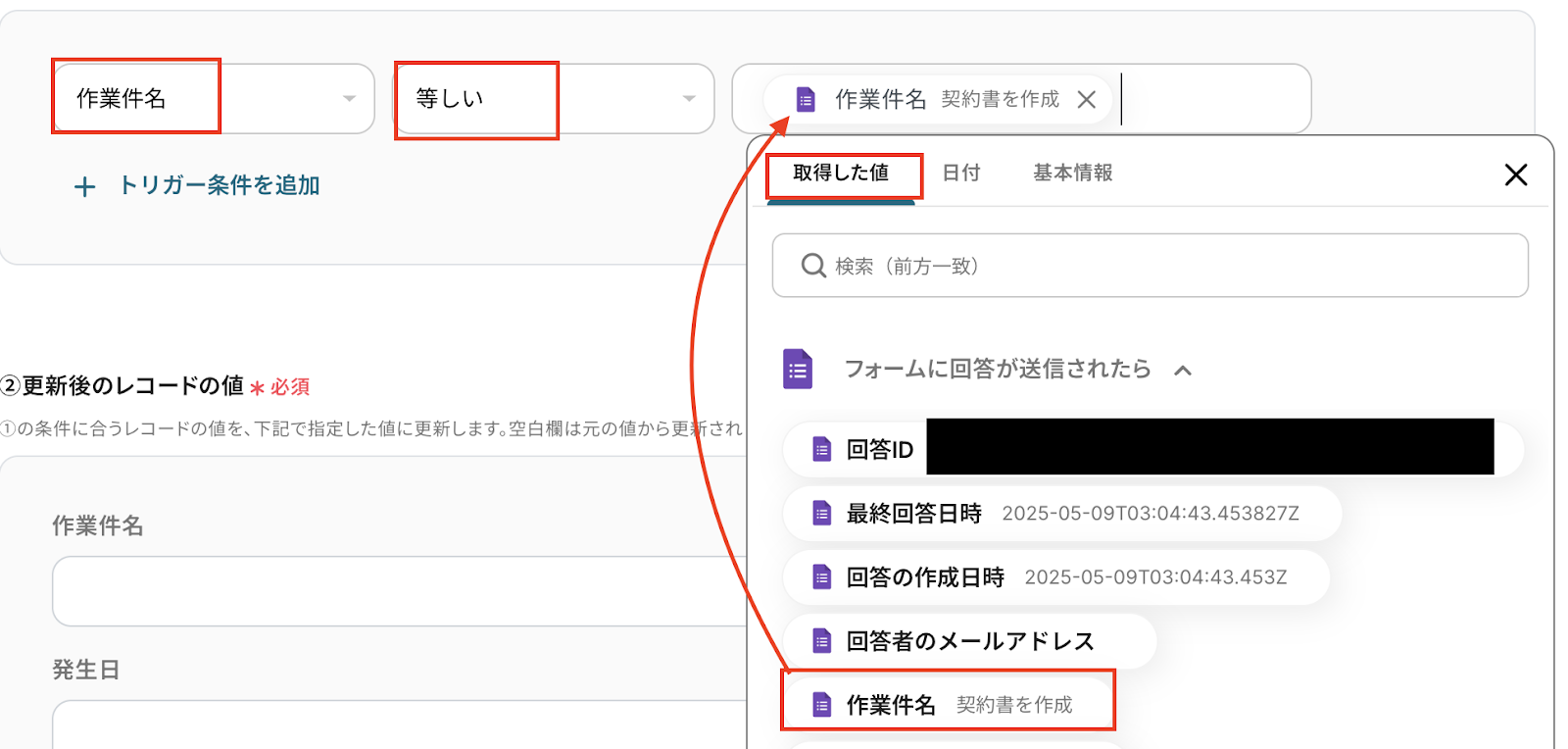The width and height of the screenshot is (1568, 749).
Task: Close the value picker panel
Action: (1515, 175)
